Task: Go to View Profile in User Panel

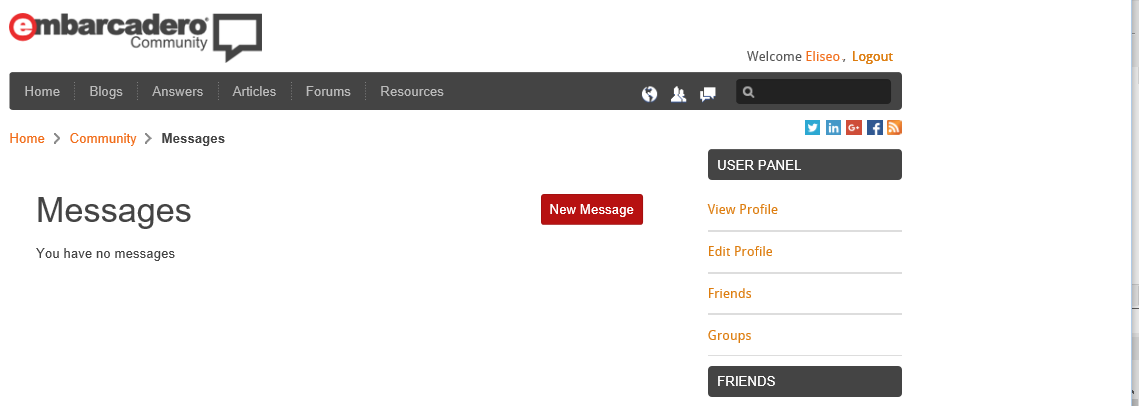Action: click(x=742, y=209)
